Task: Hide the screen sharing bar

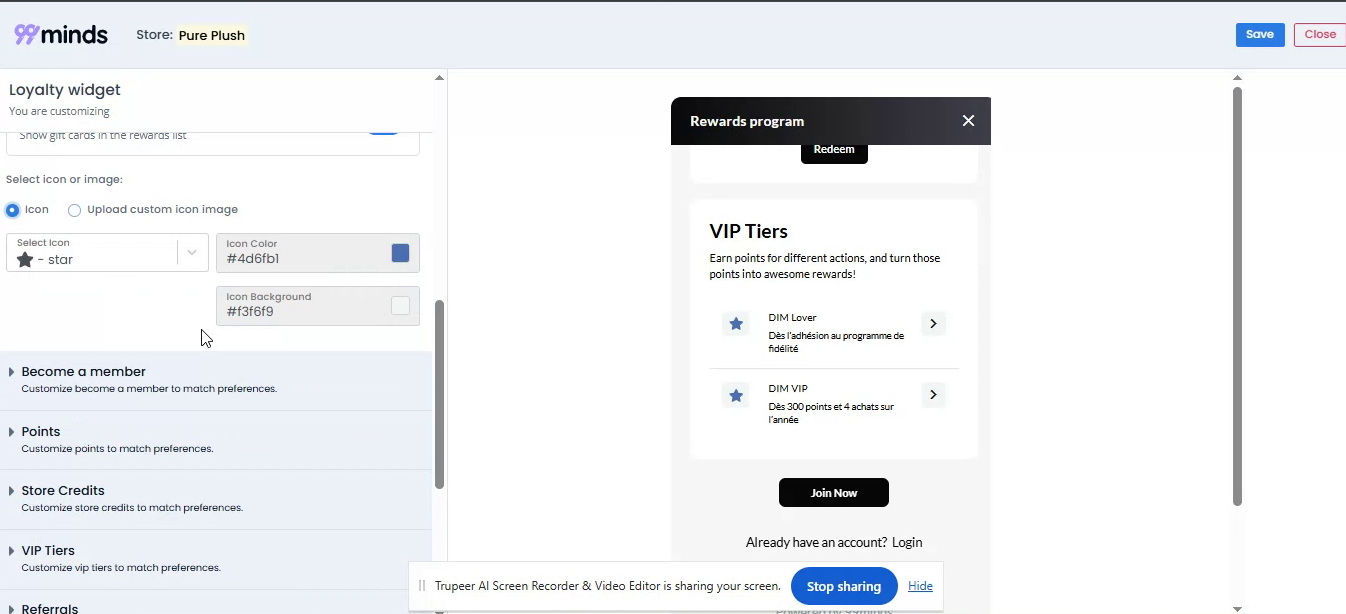Action: 920,586
